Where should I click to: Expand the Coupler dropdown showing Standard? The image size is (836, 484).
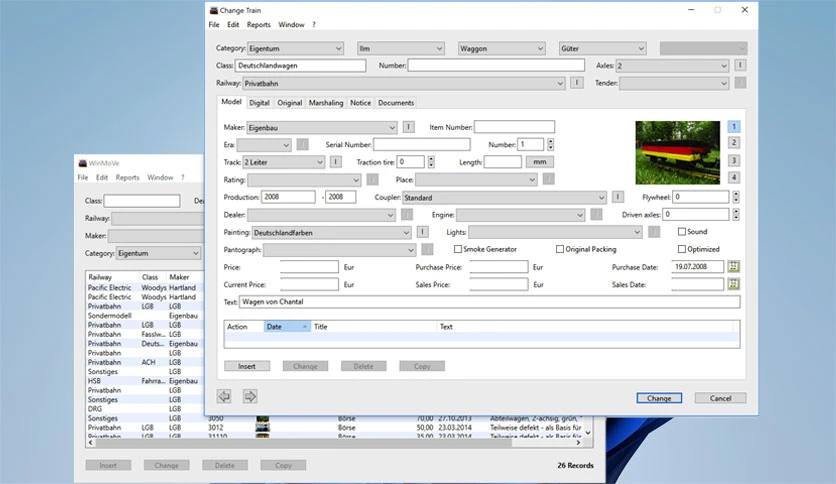click(x=504, y=198)
